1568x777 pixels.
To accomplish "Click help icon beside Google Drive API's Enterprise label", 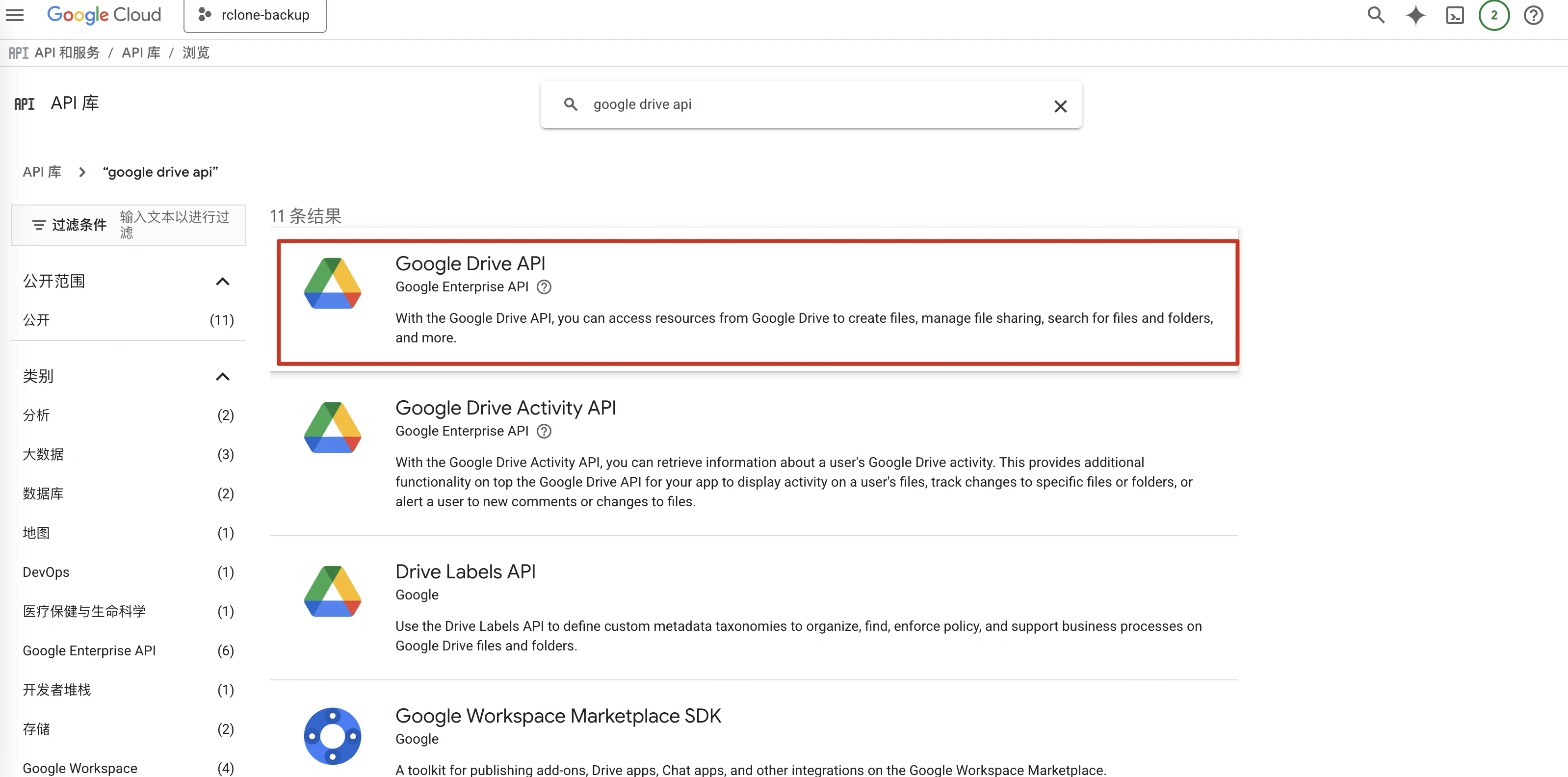I will (544, 287).
